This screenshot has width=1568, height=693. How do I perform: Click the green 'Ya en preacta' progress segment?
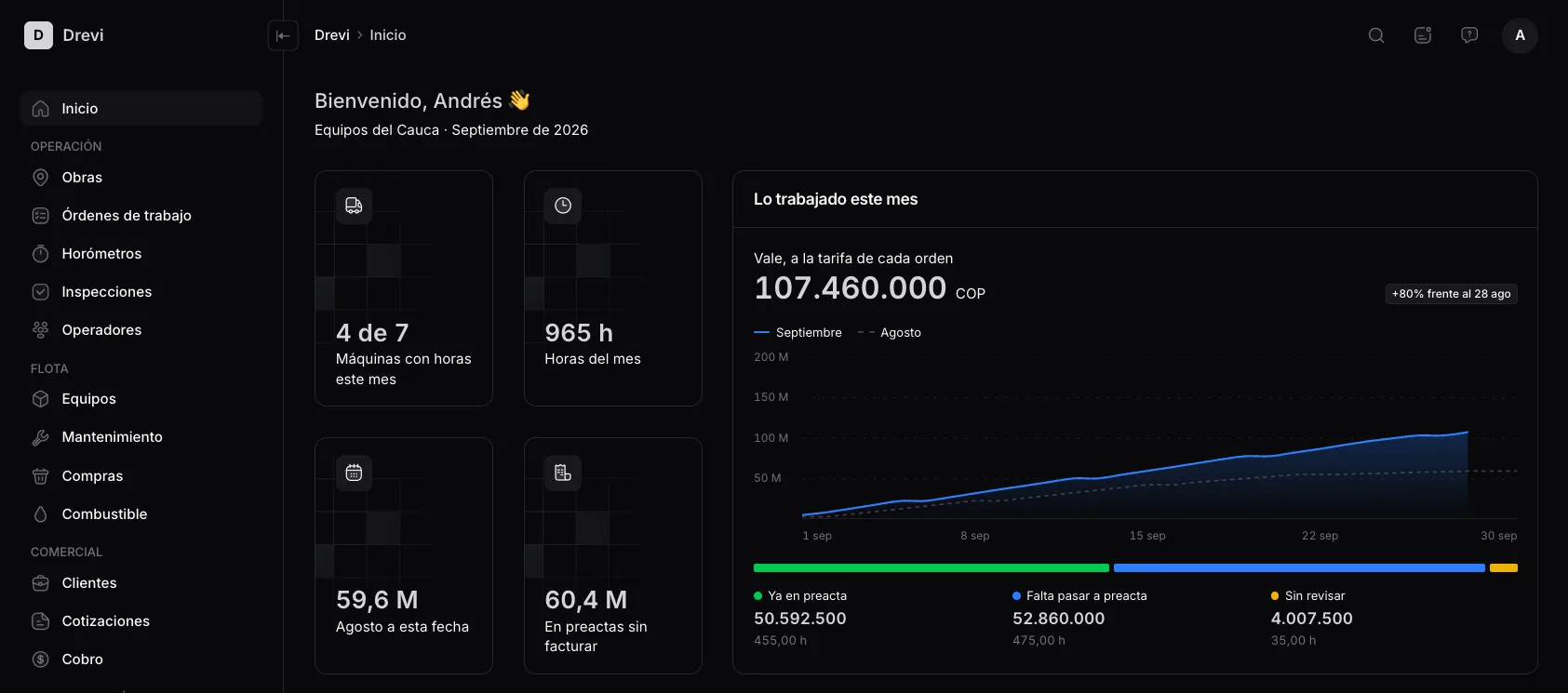[x=931, y=567]
